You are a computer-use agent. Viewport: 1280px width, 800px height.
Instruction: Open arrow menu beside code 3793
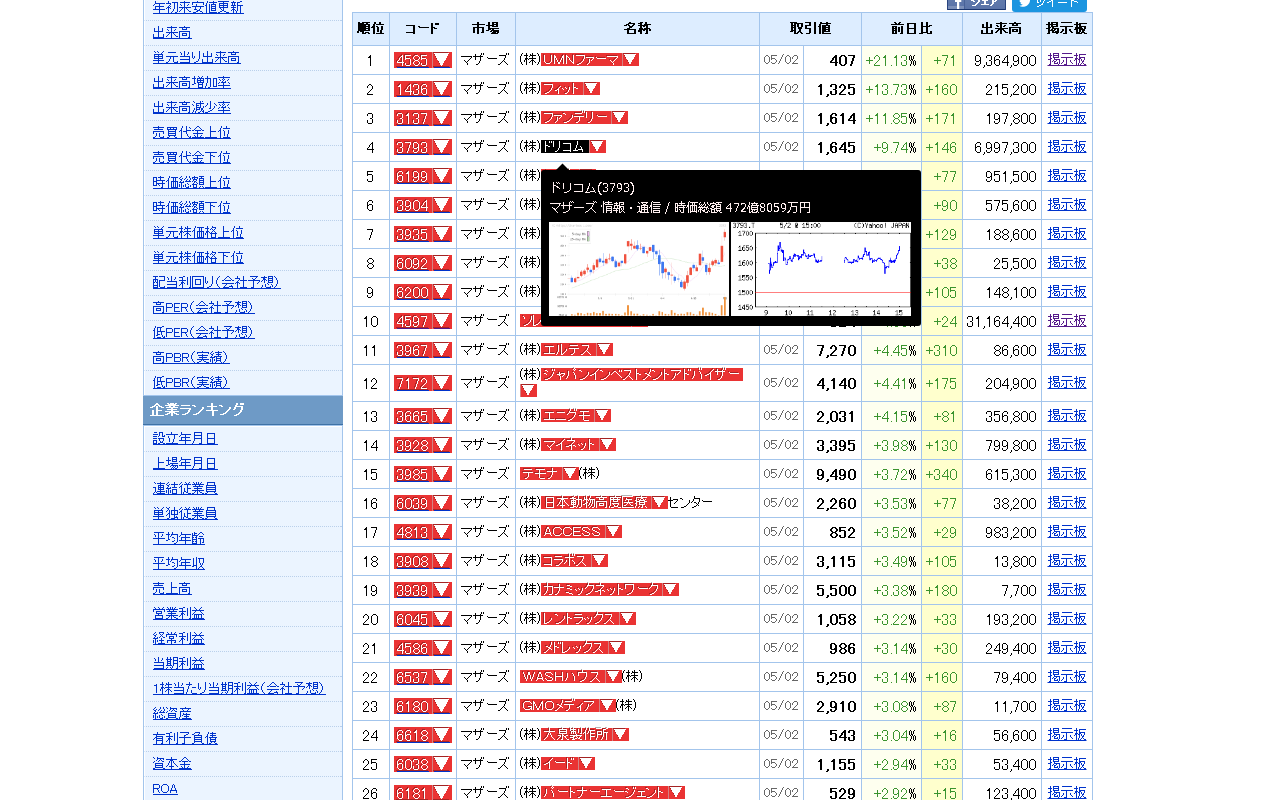coord(441,147)
